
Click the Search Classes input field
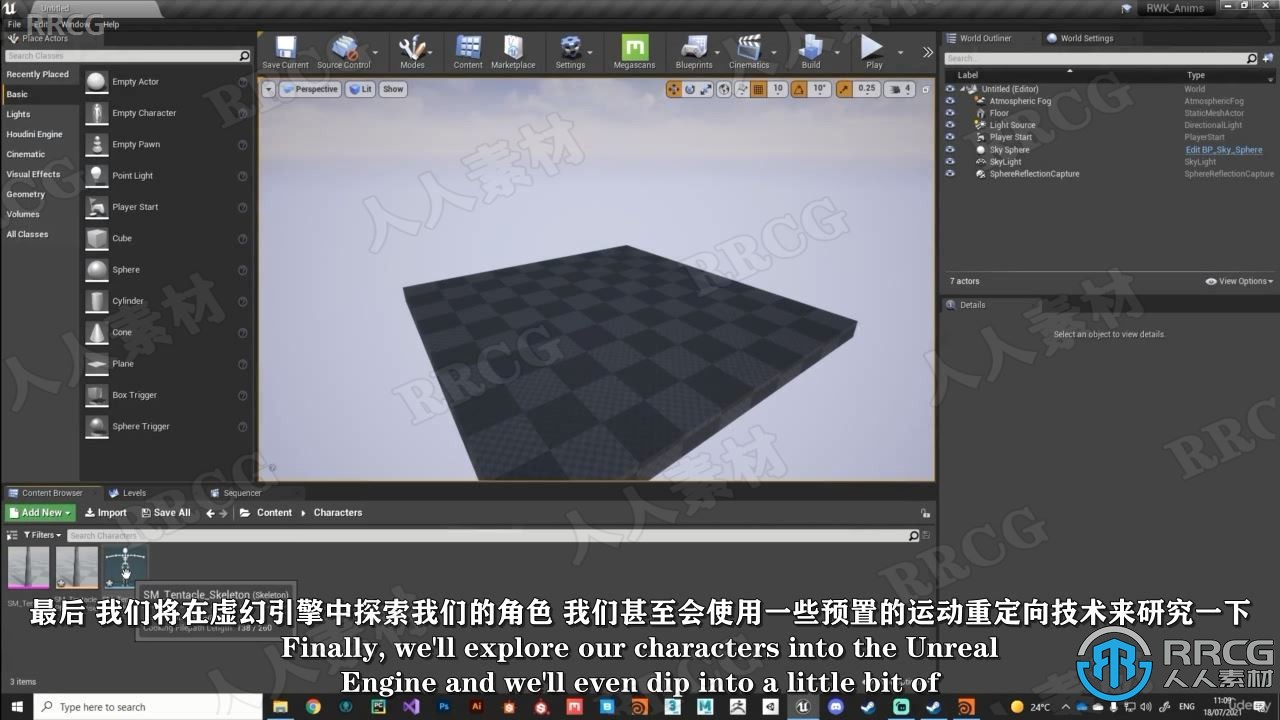128,56
